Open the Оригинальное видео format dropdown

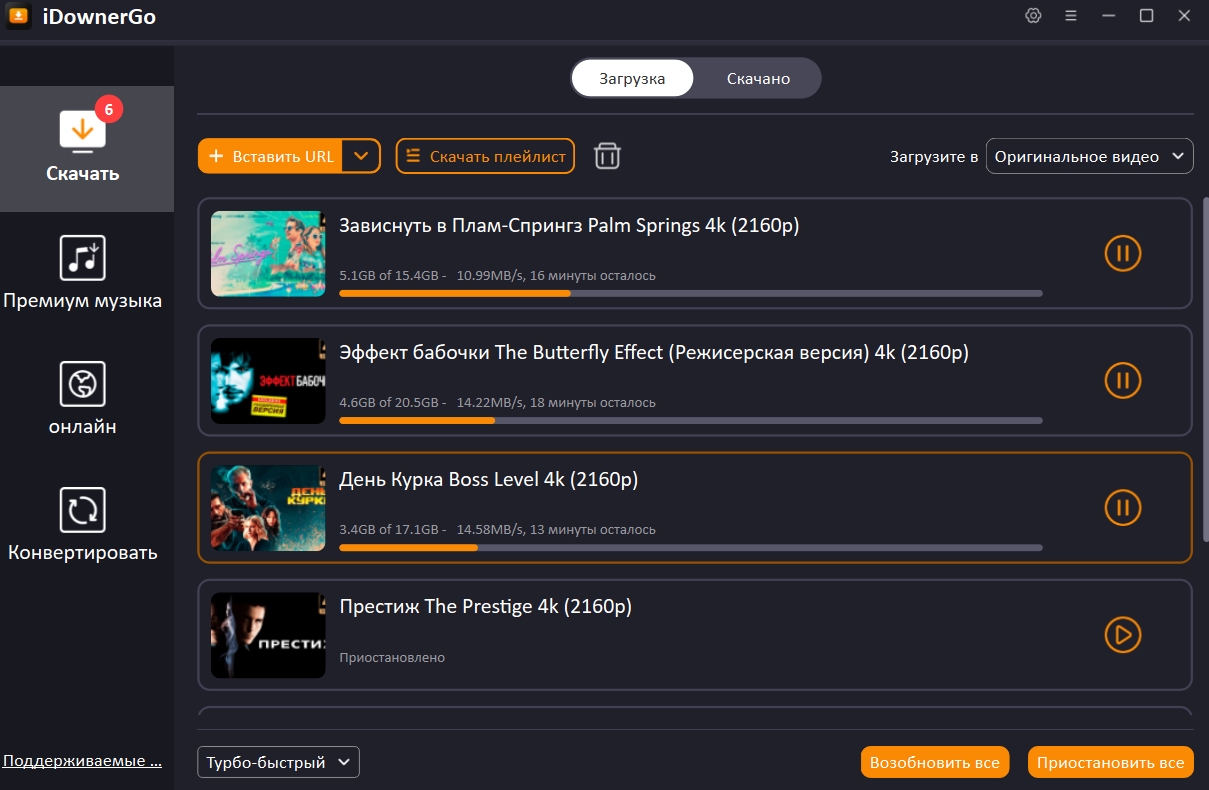(x=1090, y=156)
